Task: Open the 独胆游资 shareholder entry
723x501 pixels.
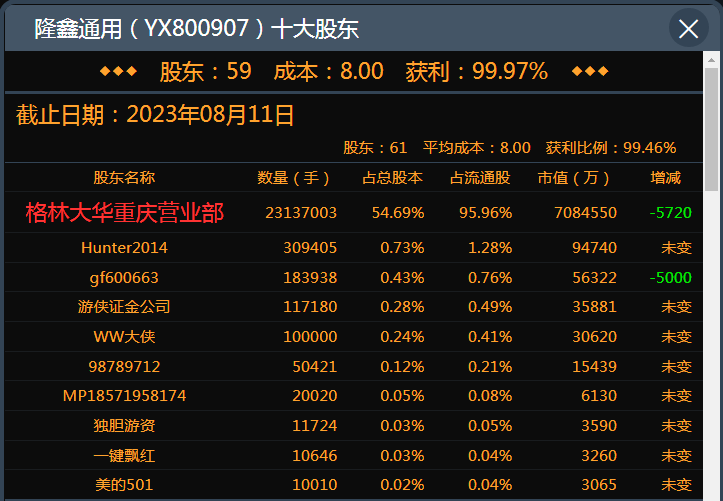Action: coord(124,426)
